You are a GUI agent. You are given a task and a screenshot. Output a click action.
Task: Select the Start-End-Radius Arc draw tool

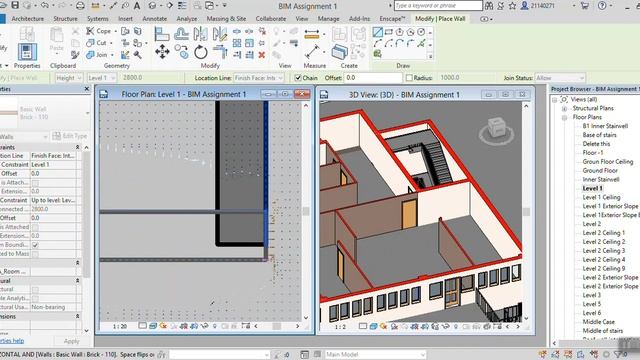point(378,43)
